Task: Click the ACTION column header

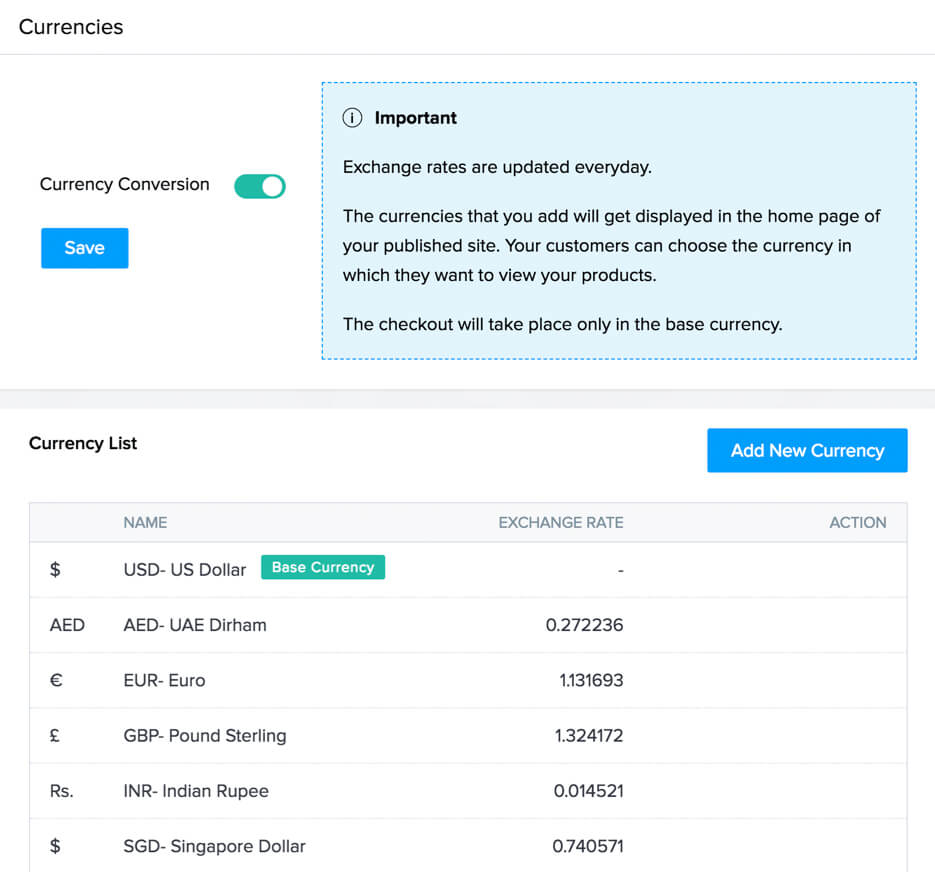Action: [857, 522]
